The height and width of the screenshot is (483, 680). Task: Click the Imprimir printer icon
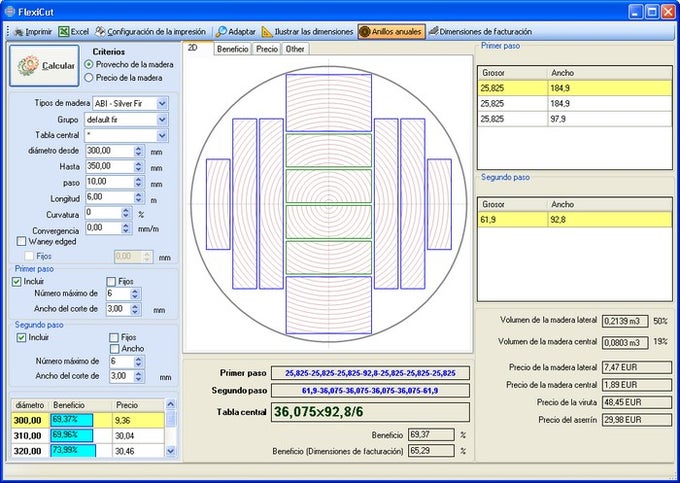coord(18,32)
